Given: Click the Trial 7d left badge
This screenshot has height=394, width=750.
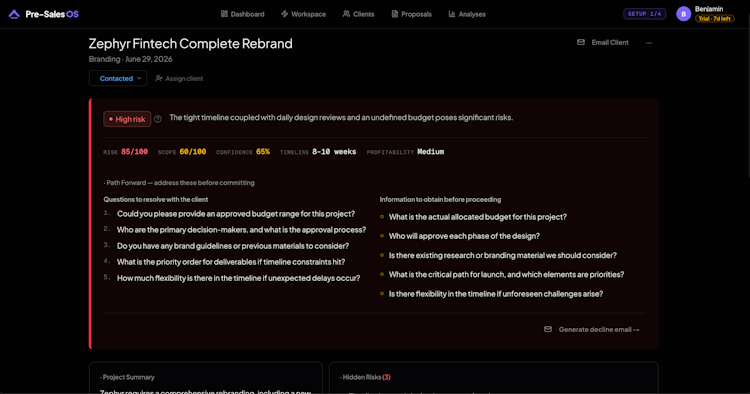Looking at the screenshot, I should click(x=715, y=19).
